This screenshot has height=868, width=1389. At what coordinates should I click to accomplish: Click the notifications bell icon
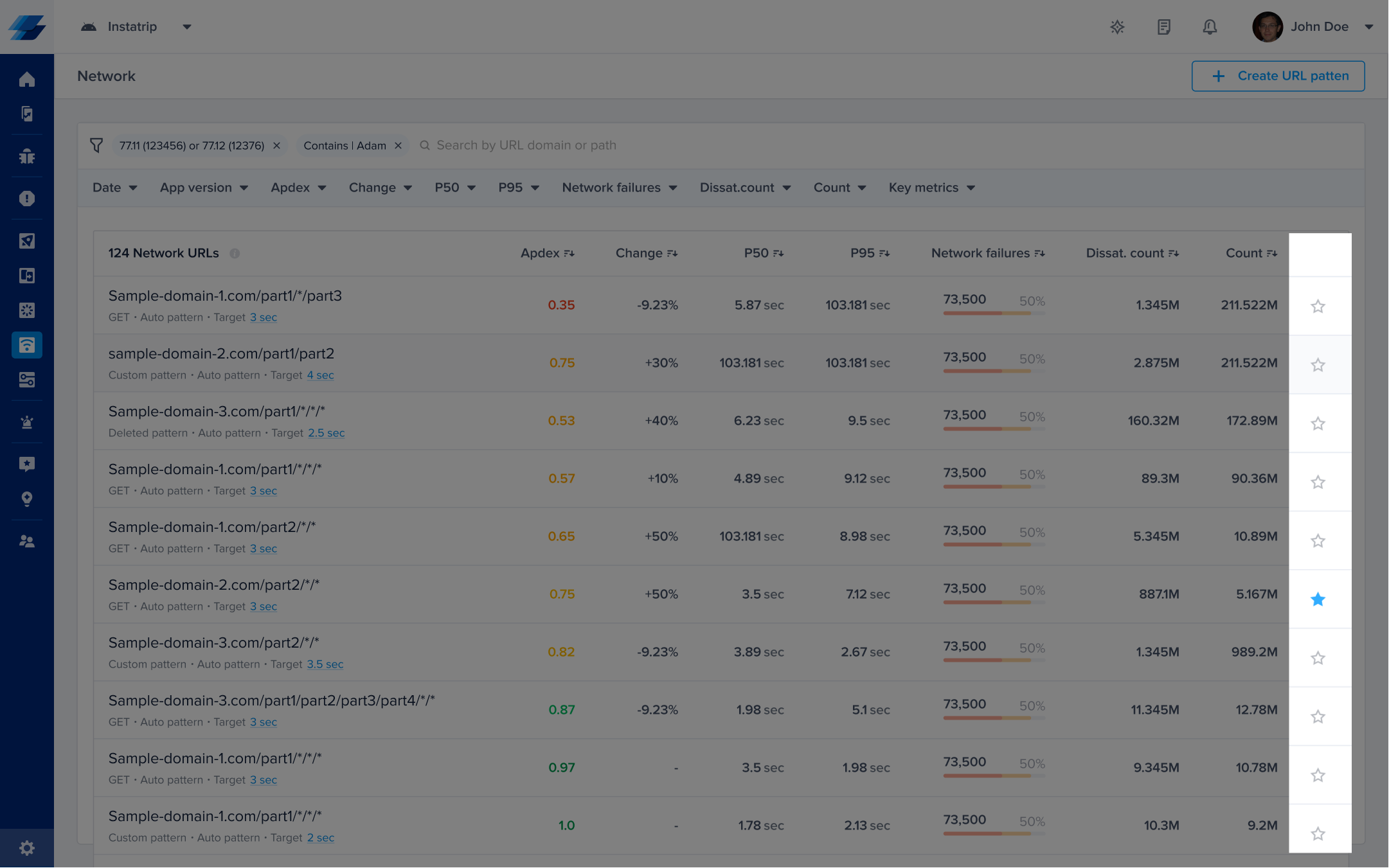1210,27
